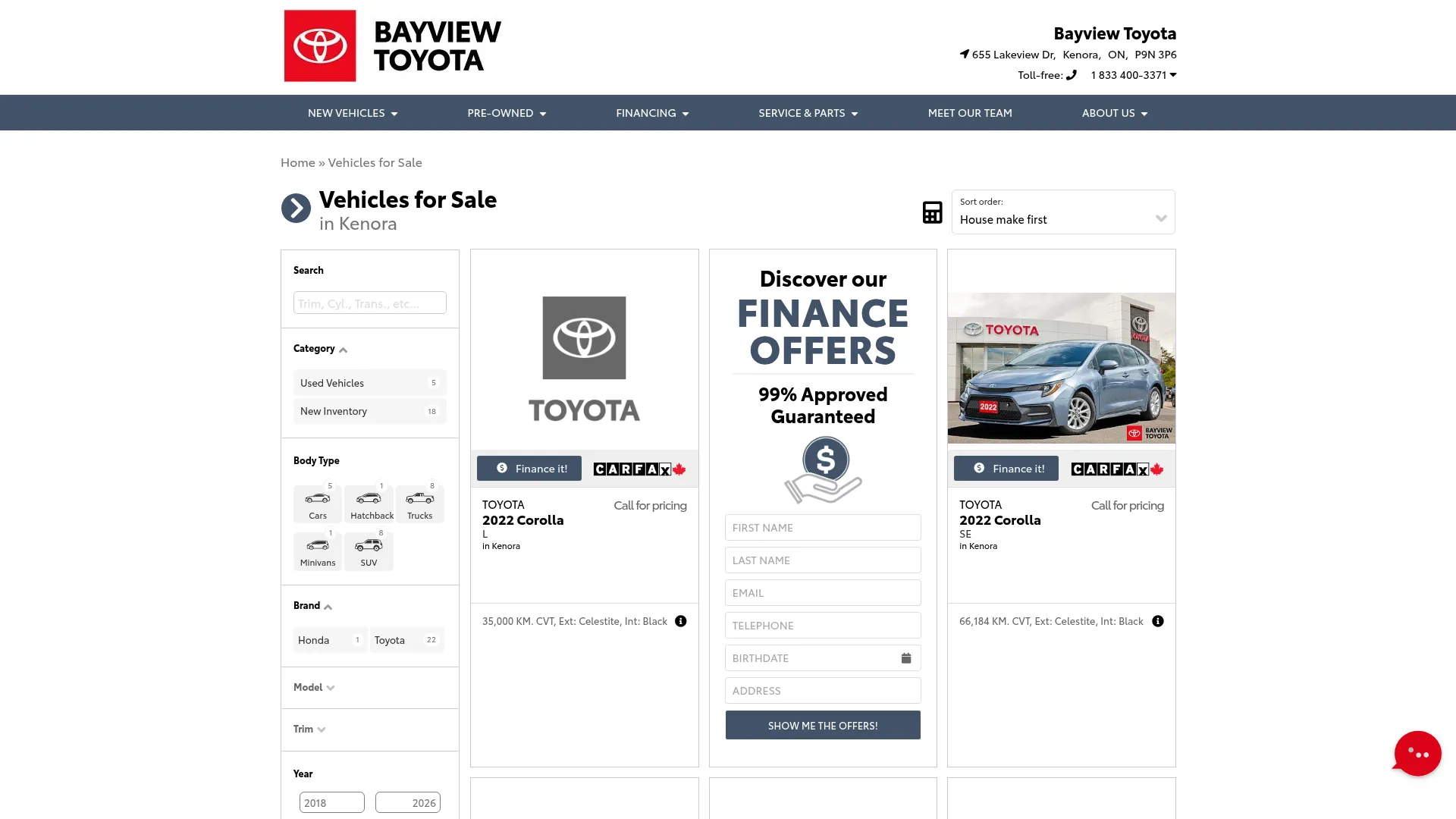Open the payment calculator icon

click(x=932, y=212)
